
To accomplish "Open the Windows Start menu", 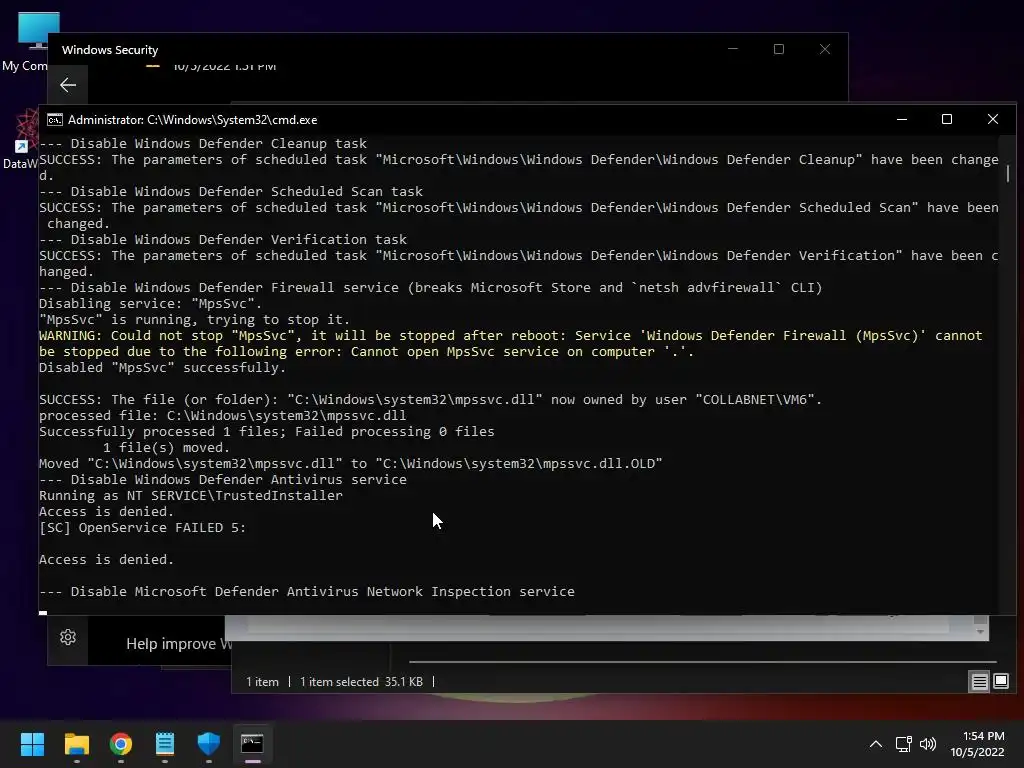I will click(32, 744).
